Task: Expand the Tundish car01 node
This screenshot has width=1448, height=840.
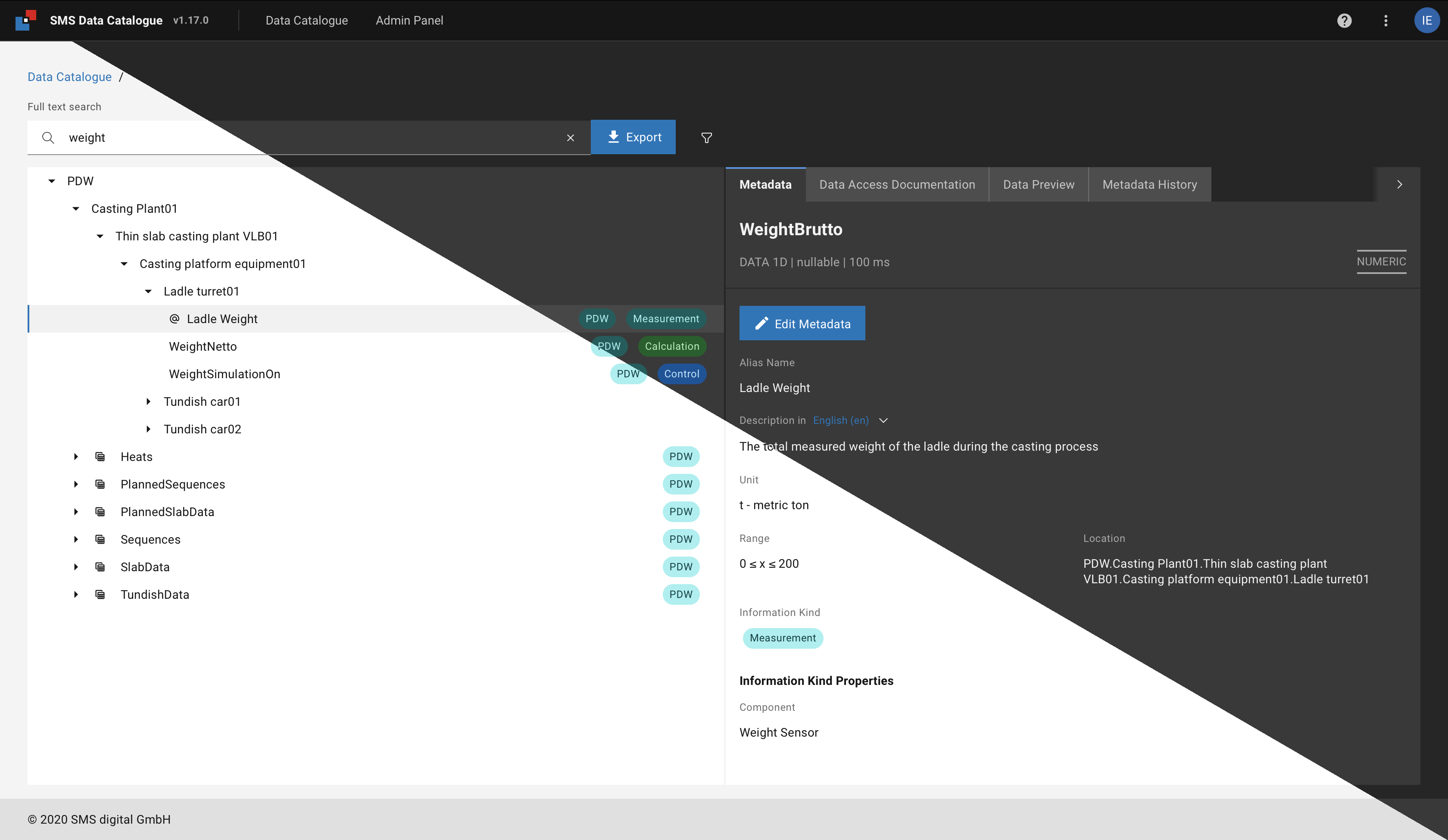Action: [148, 401]
